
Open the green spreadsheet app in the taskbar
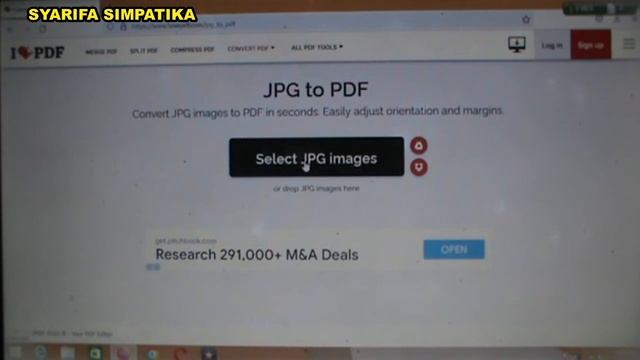tap(95, 353)
